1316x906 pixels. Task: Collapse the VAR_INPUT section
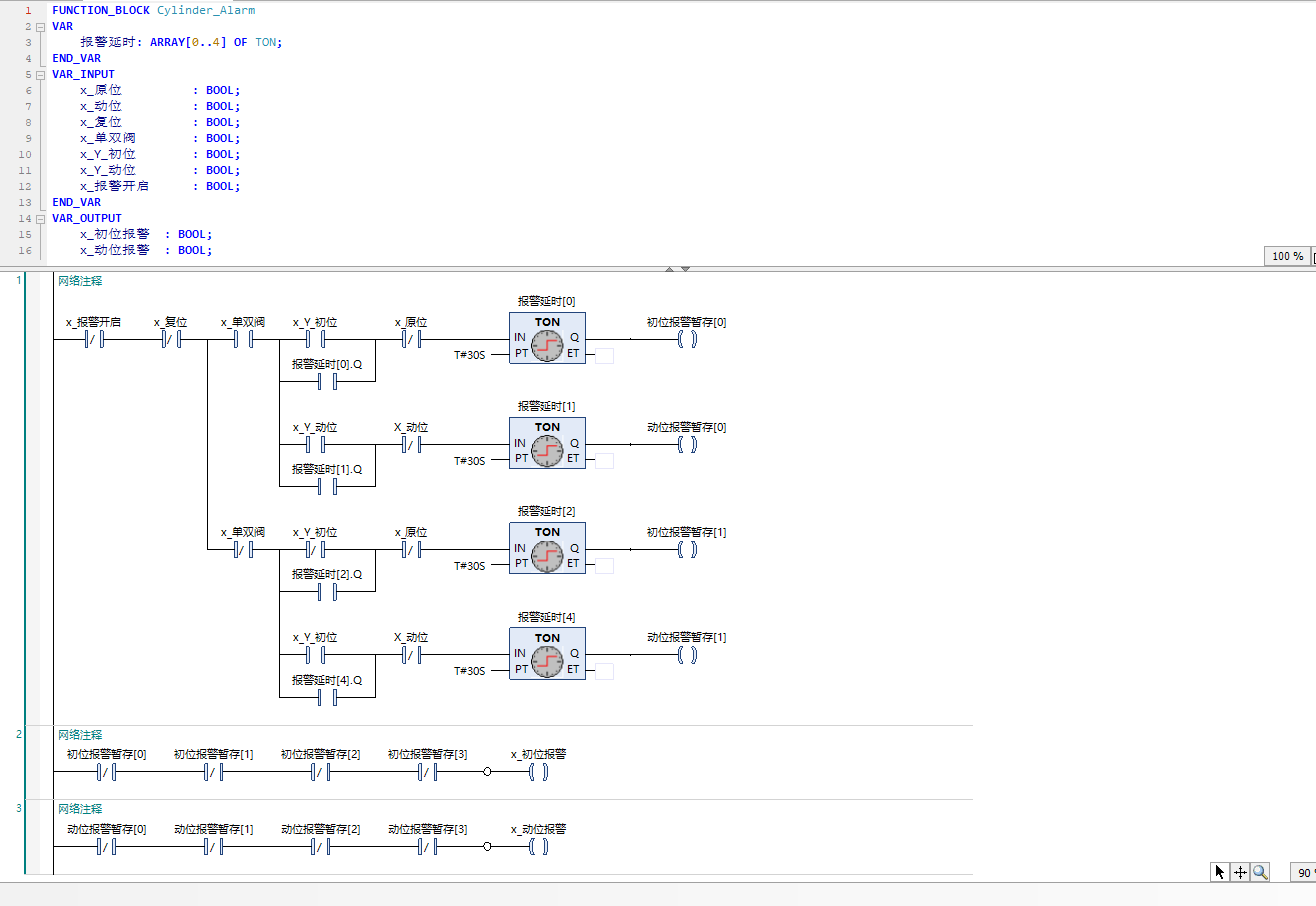pos(41,75)
